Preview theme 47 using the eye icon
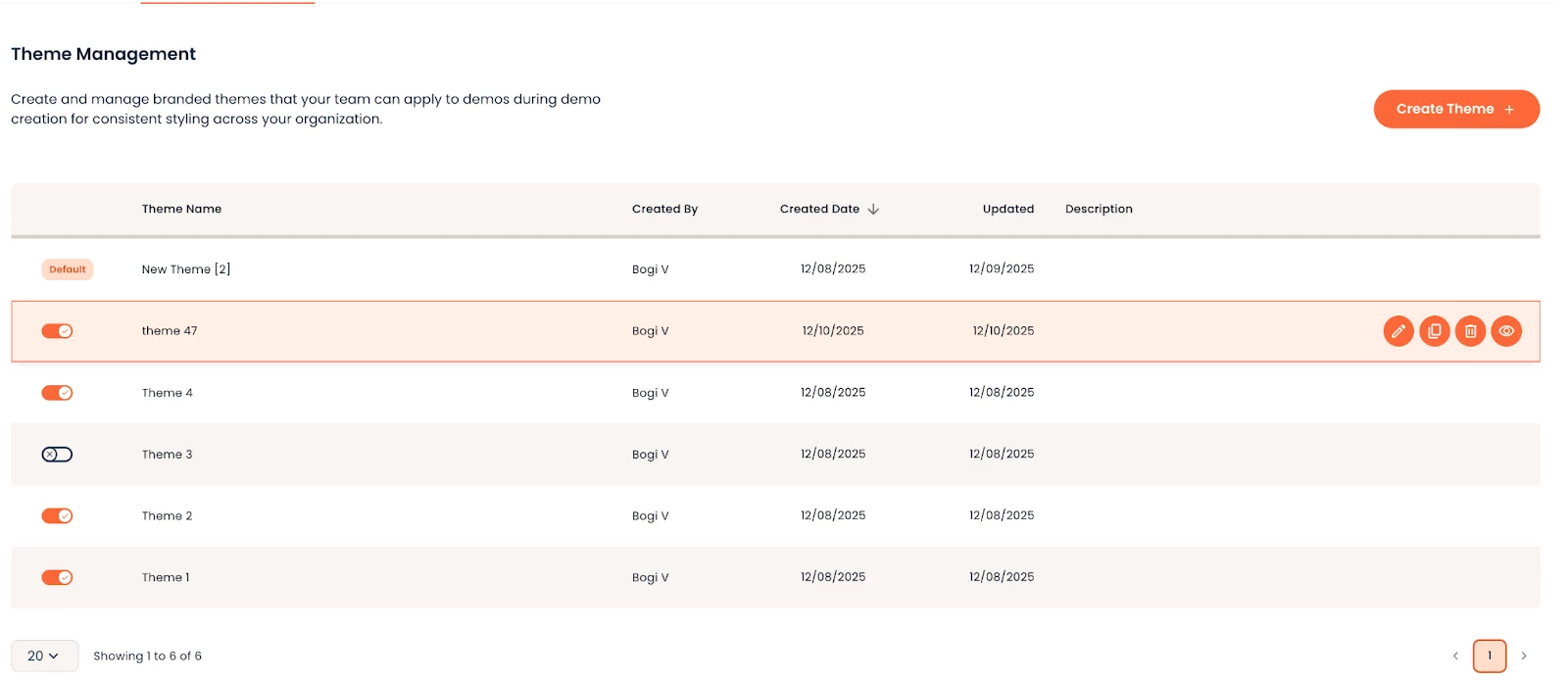This screenshot has height=680, width=1568. click(x=1506, y=331)
